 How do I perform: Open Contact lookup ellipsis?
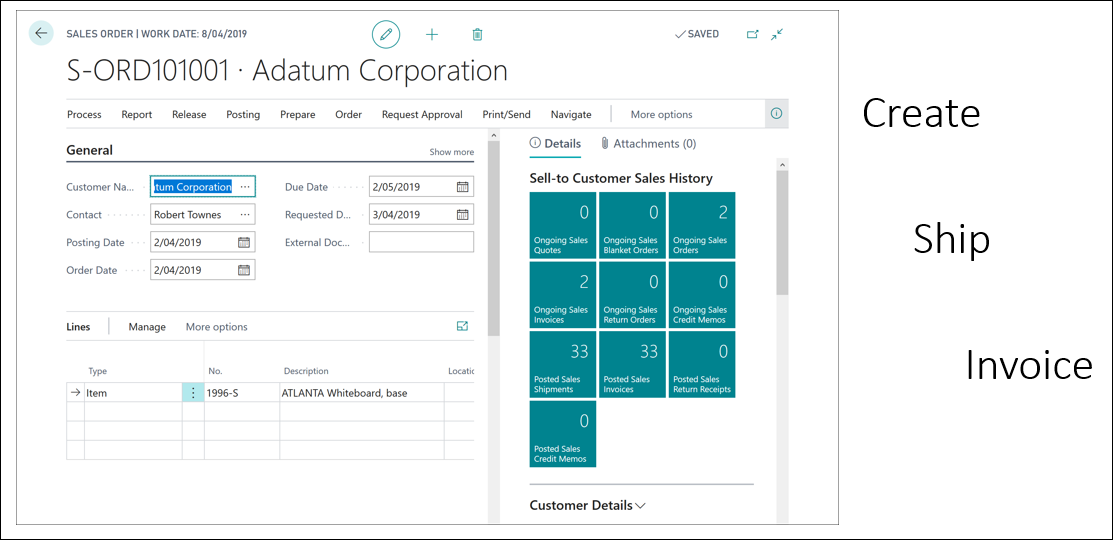[x=245, y=214]
